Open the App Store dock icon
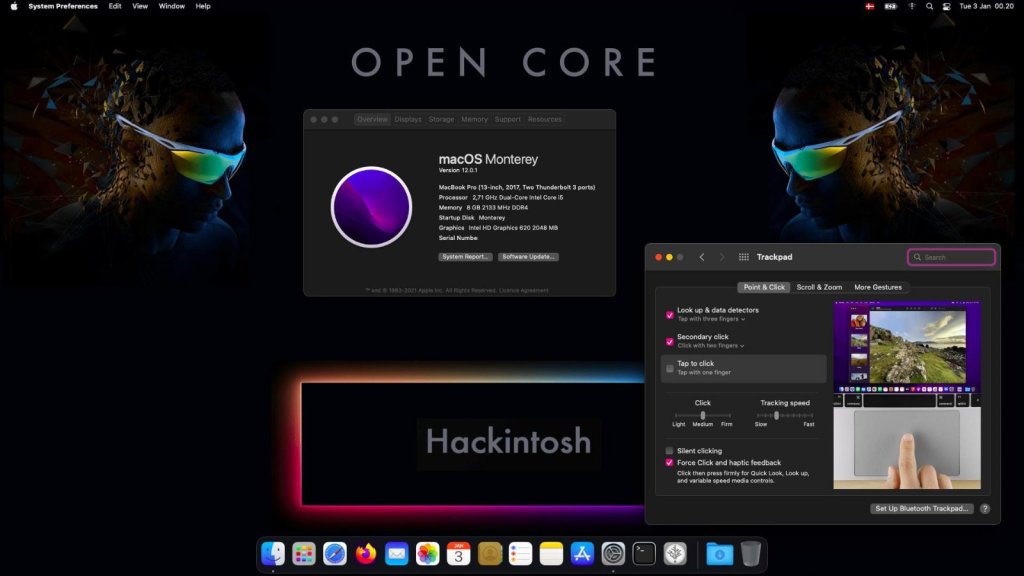The height and width of the screenshot is (576, 1024). point(582,553)
